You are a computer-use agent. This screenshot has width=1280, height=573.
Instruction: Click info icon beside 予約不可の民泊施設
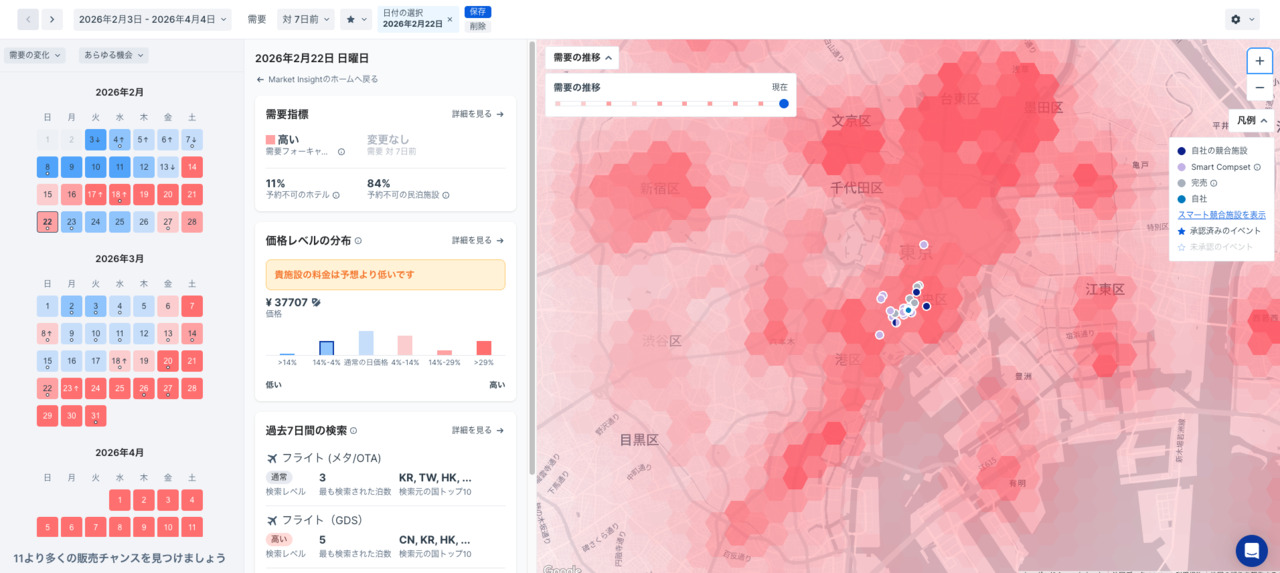[446, 195]
